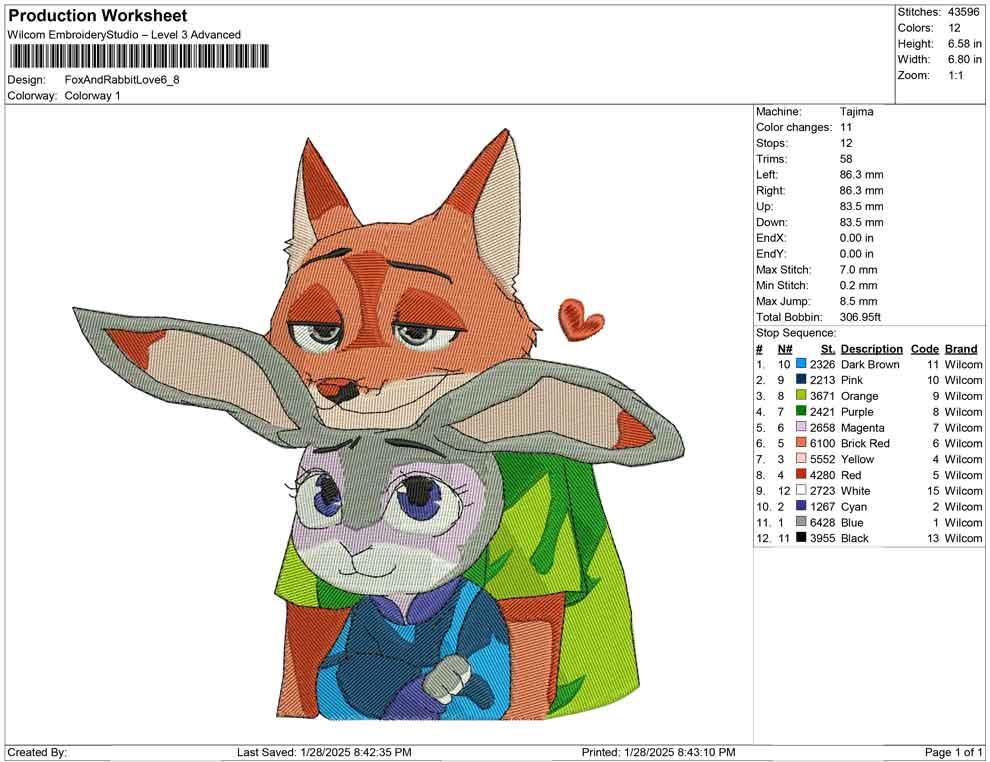
Task: Click the Brand column header
Action: tap(961, 348)
